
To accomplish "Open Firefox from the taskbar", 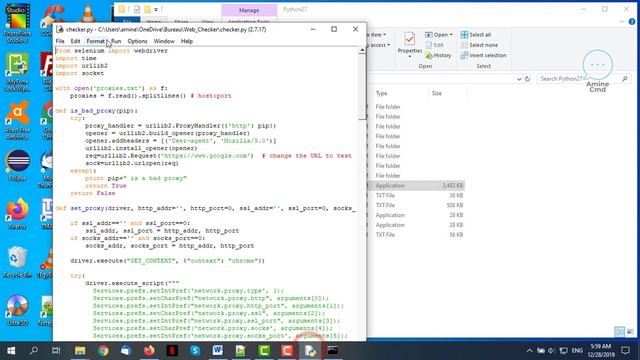I will (x=149, y=351).
